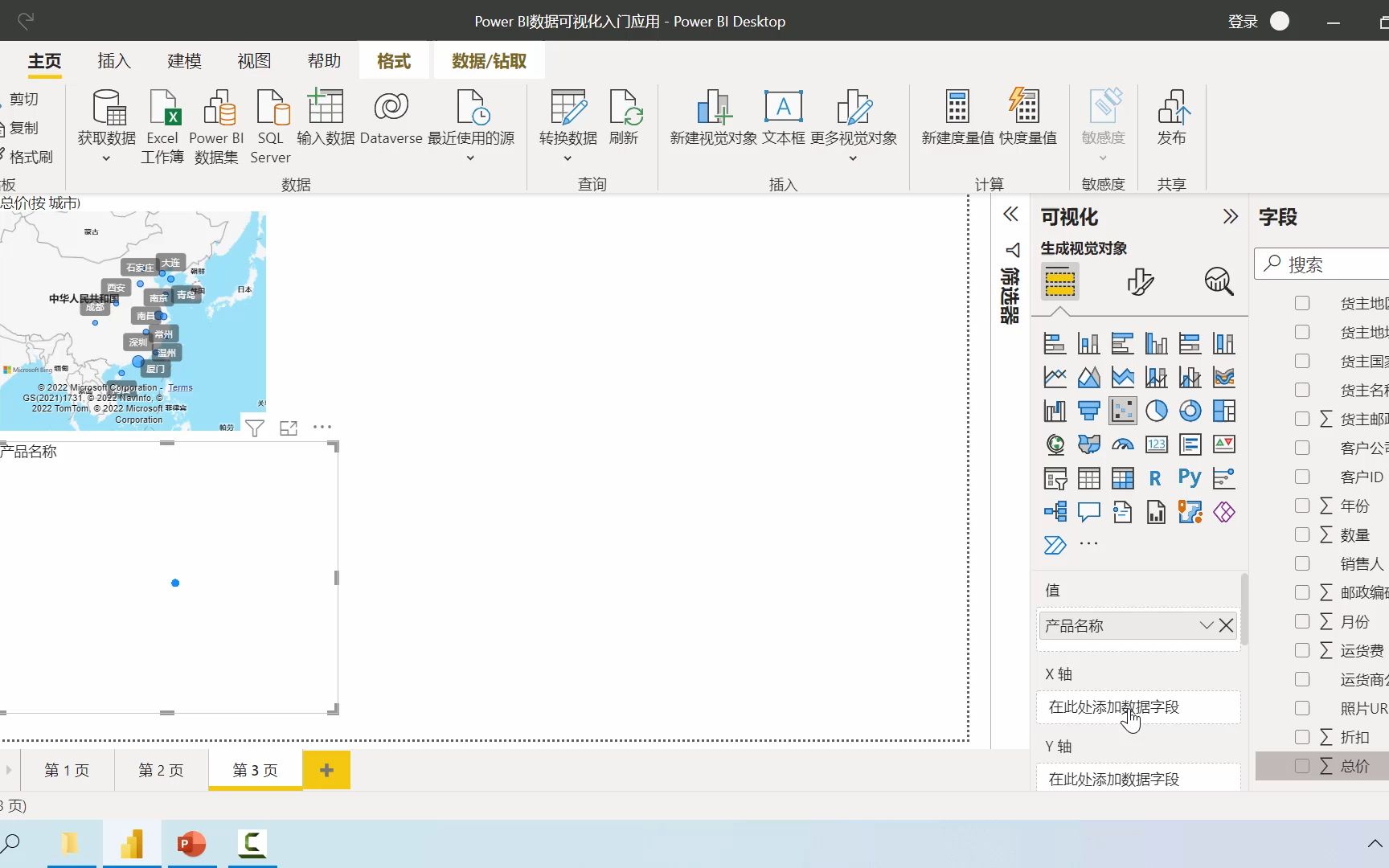The height and width of the screenshot is (868, 1389).
Task: Check the 月份 field checkbox
Action: coord(1302,621)
